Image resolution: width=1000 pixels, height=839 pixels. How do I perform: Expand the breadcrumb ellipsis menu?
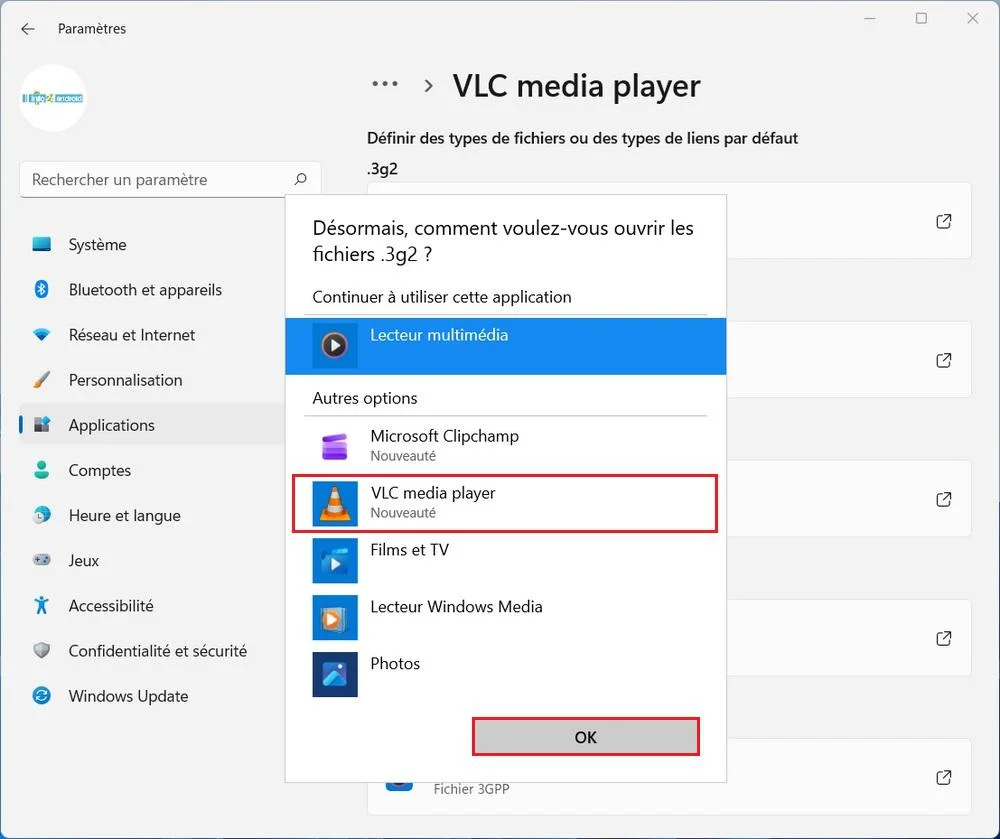(385, 84)
